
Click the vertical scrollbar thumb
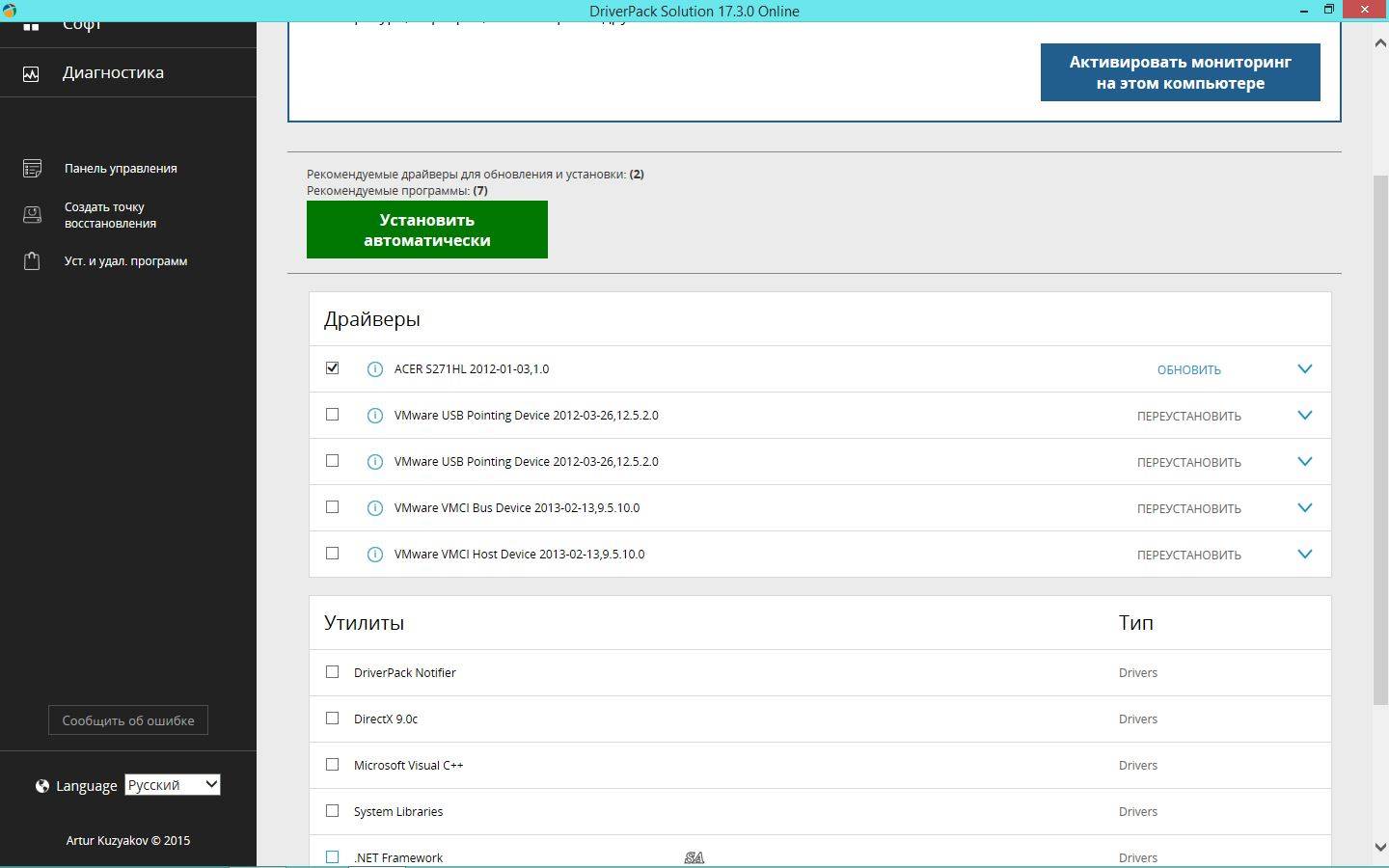click(1380, 440)
